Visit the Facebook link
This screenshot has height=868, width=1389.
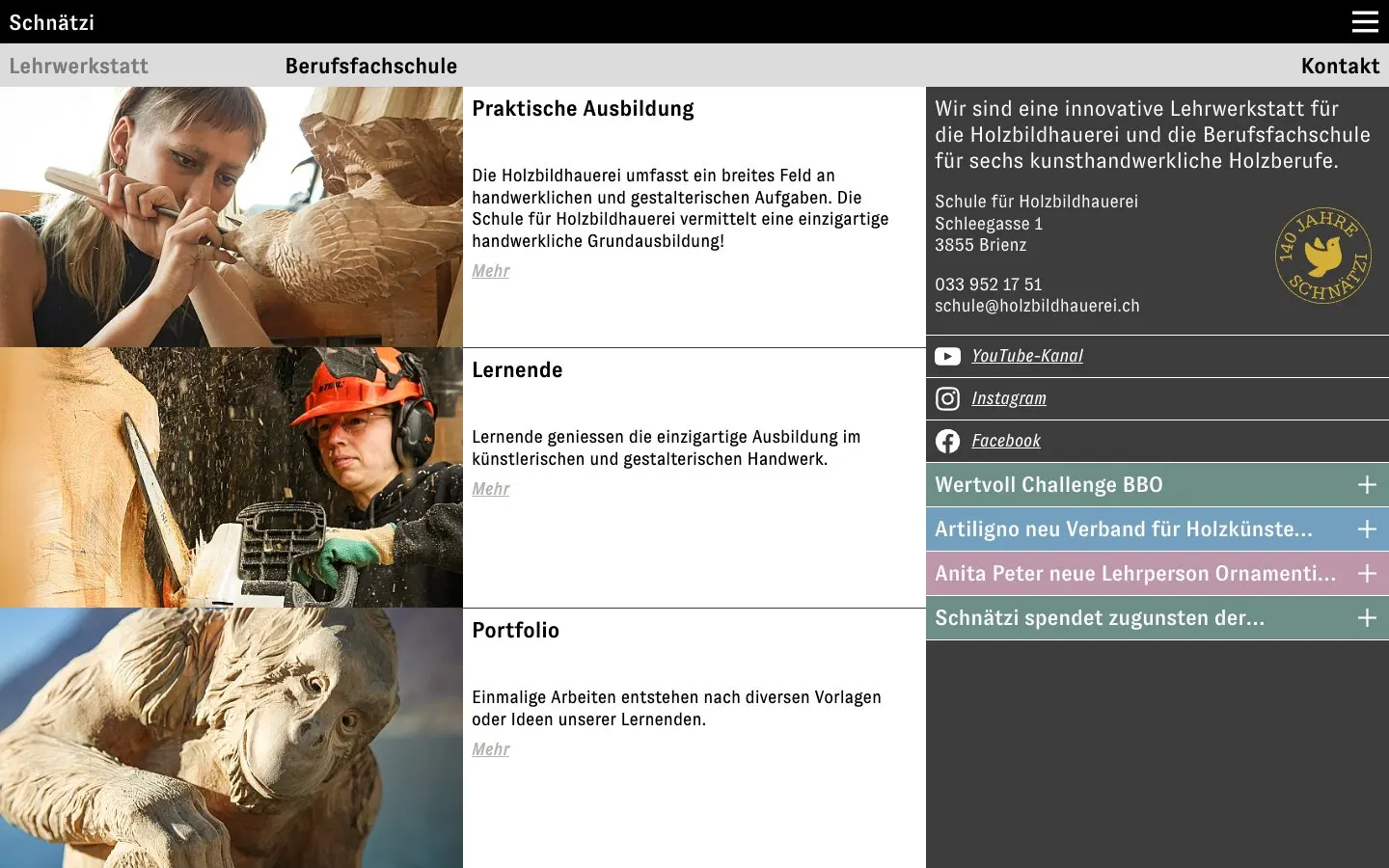point(1006,441)
